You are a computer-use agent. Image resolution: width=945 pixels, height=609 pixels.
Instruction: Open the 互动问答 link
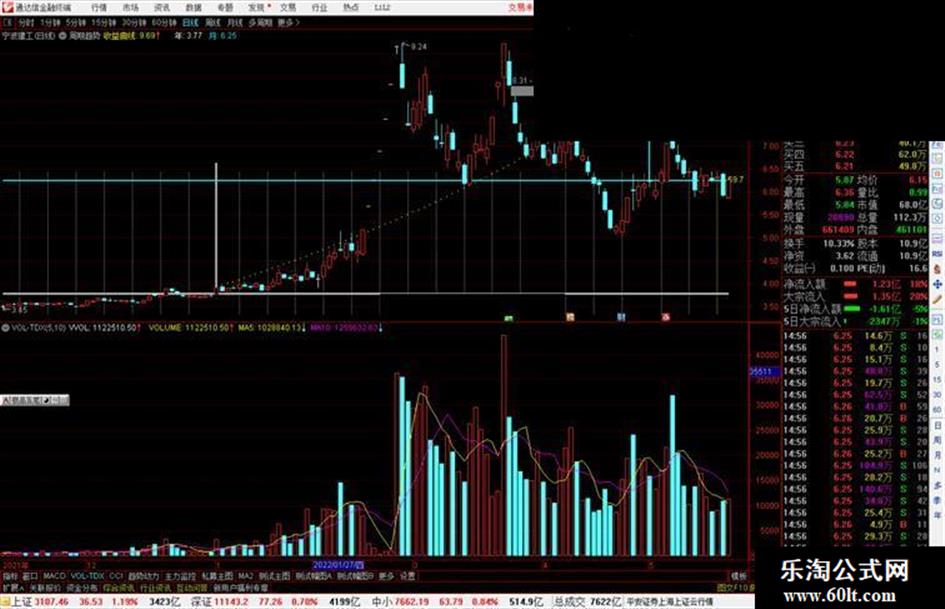193,588
